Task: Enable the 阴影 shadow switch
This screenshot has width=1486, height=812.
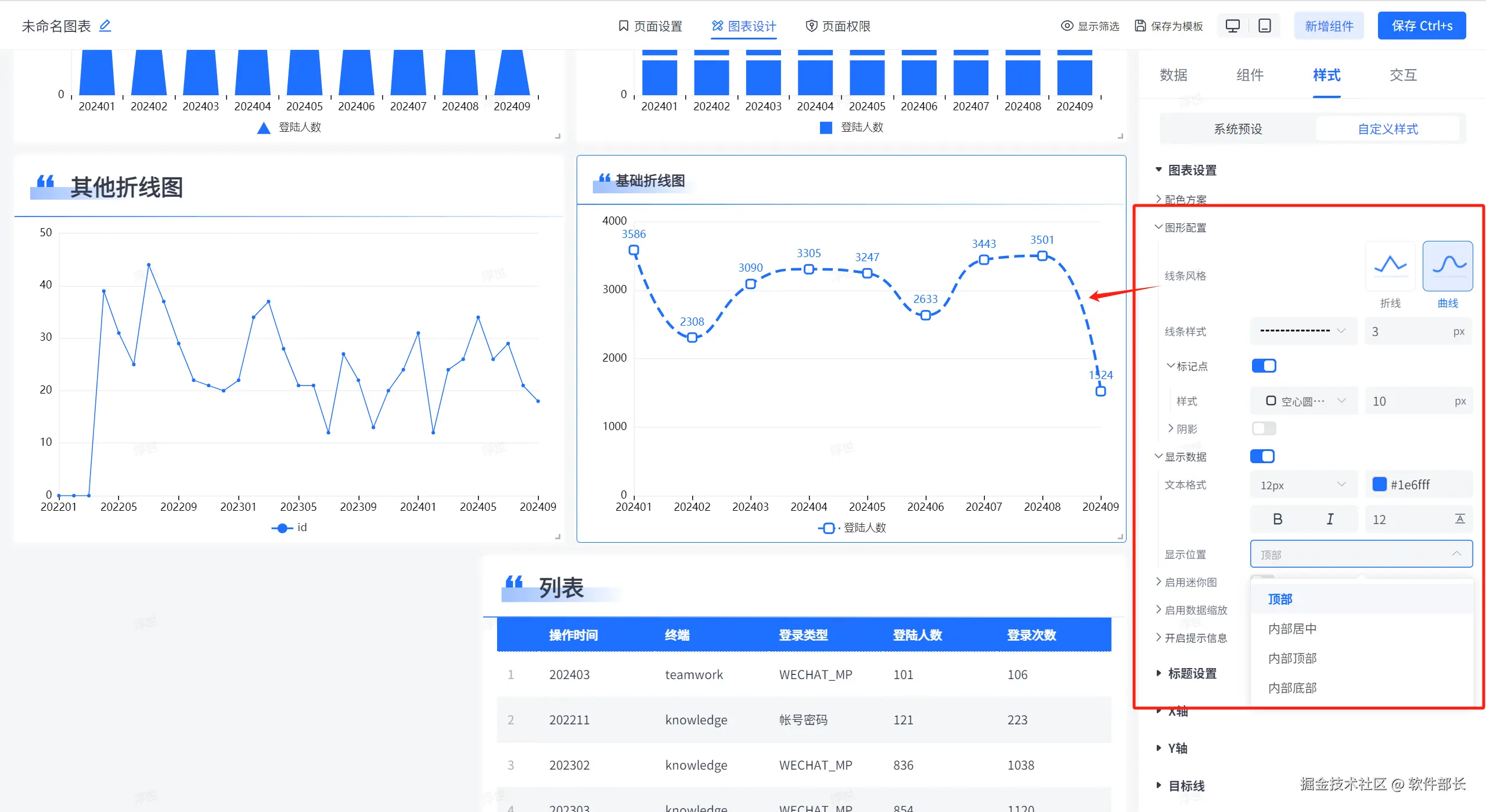Action: tap(1264, 428)
